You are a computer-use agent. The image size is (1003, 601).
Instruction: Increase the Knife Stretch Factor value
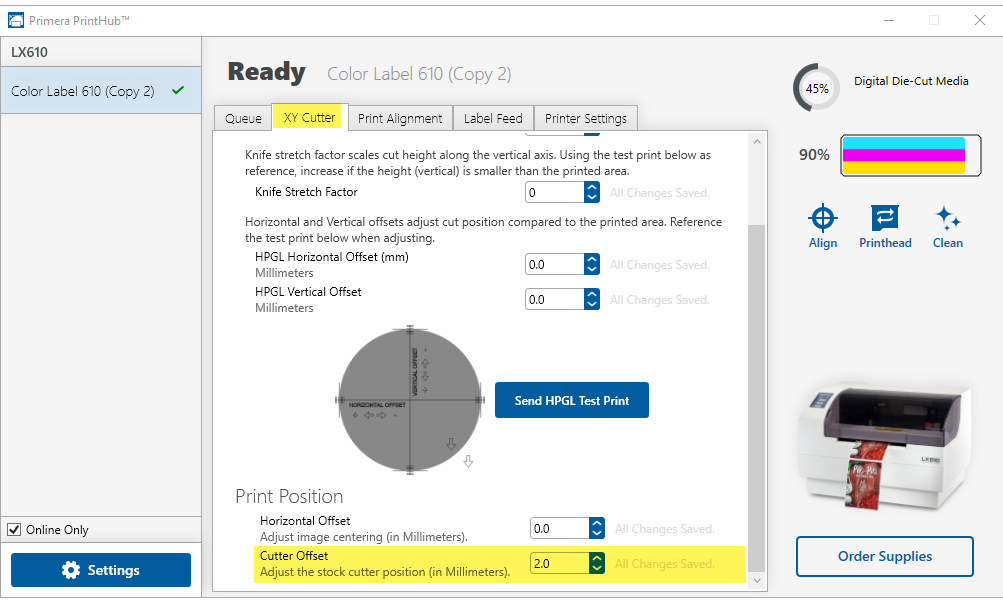[592, 187]
